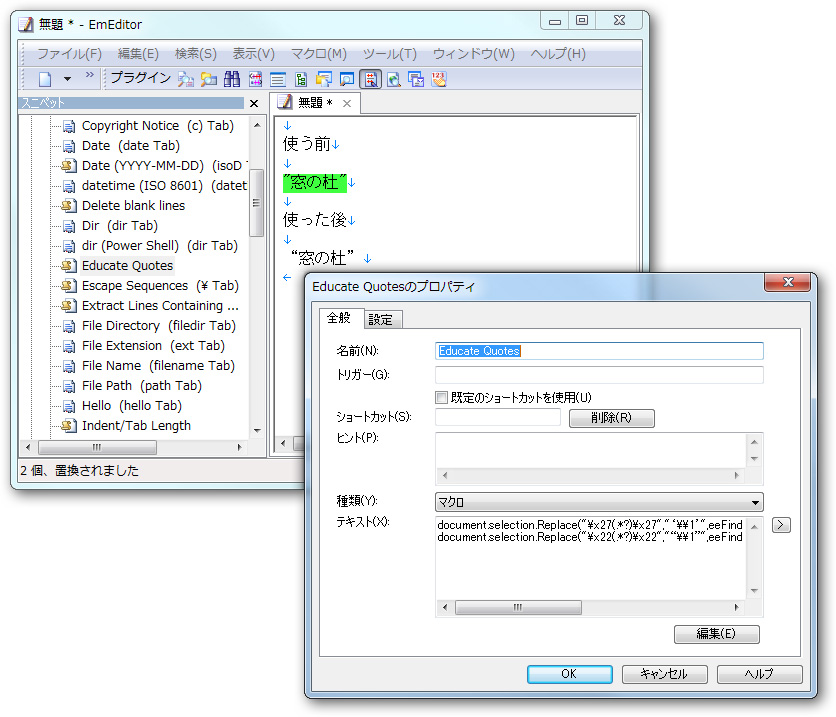This screenshot has width=836, height=717.
Task: Click the 名前(N) input field
Action: pyautogui.click(x=599, y=351)
